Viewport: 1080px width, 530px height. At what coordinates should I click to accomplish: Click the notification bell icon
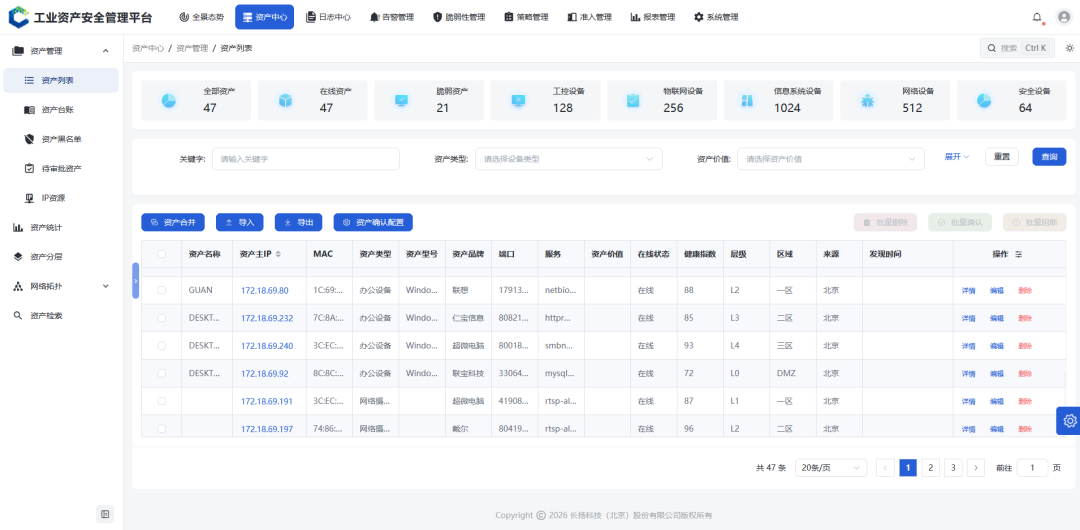(x=1037, y=17)
